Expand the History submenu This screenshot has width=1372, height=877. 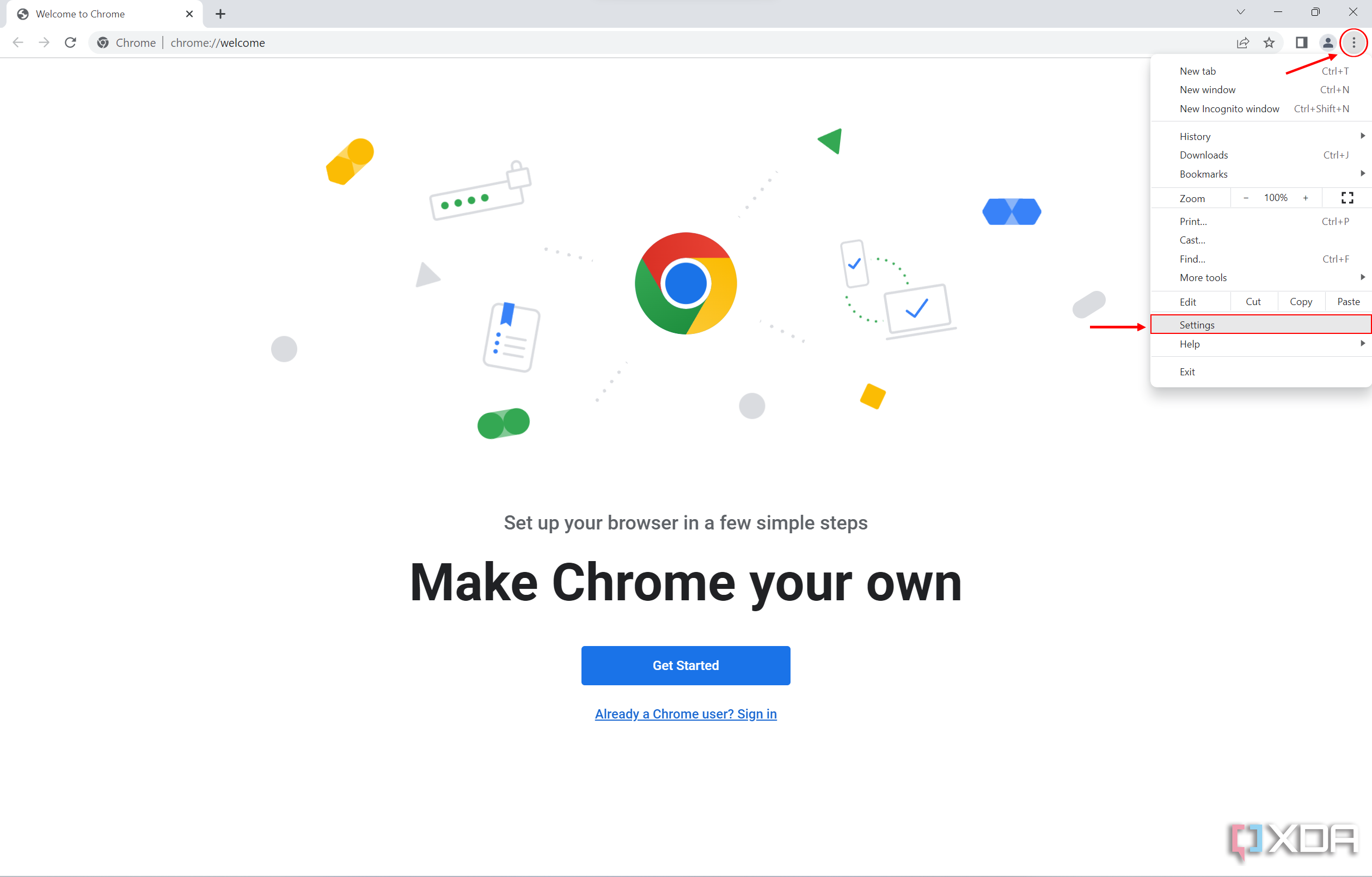tap(1260, 135)
